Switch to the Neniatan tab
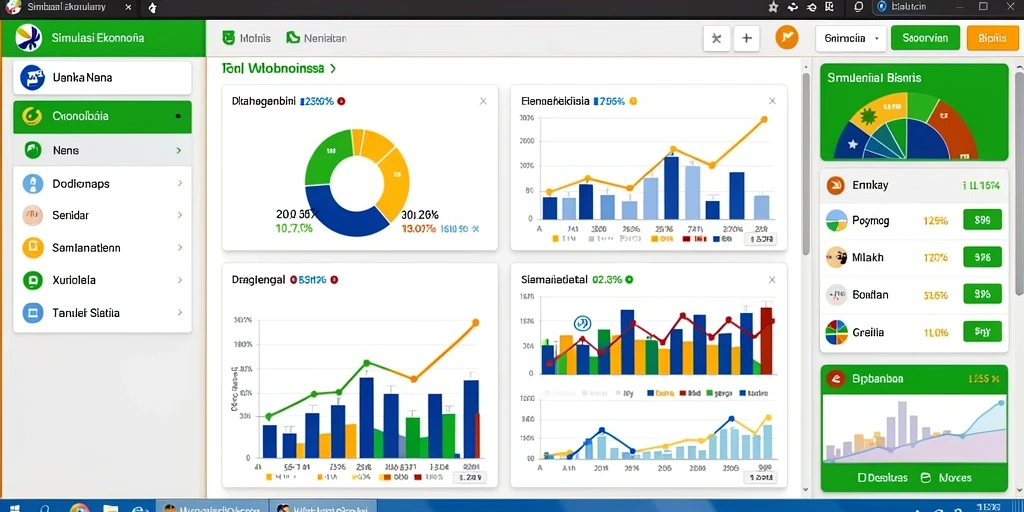1024x512 pixels. 317,38
